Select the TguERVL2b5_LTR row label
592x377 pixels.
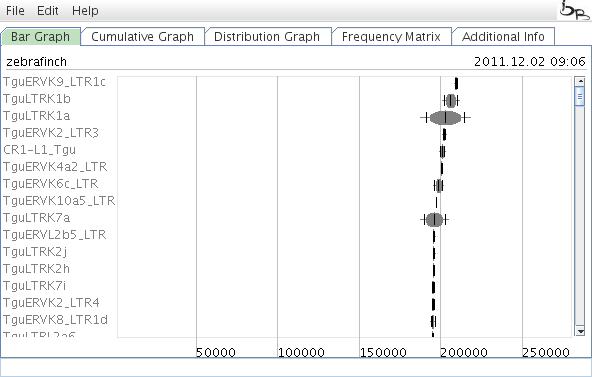55,235
